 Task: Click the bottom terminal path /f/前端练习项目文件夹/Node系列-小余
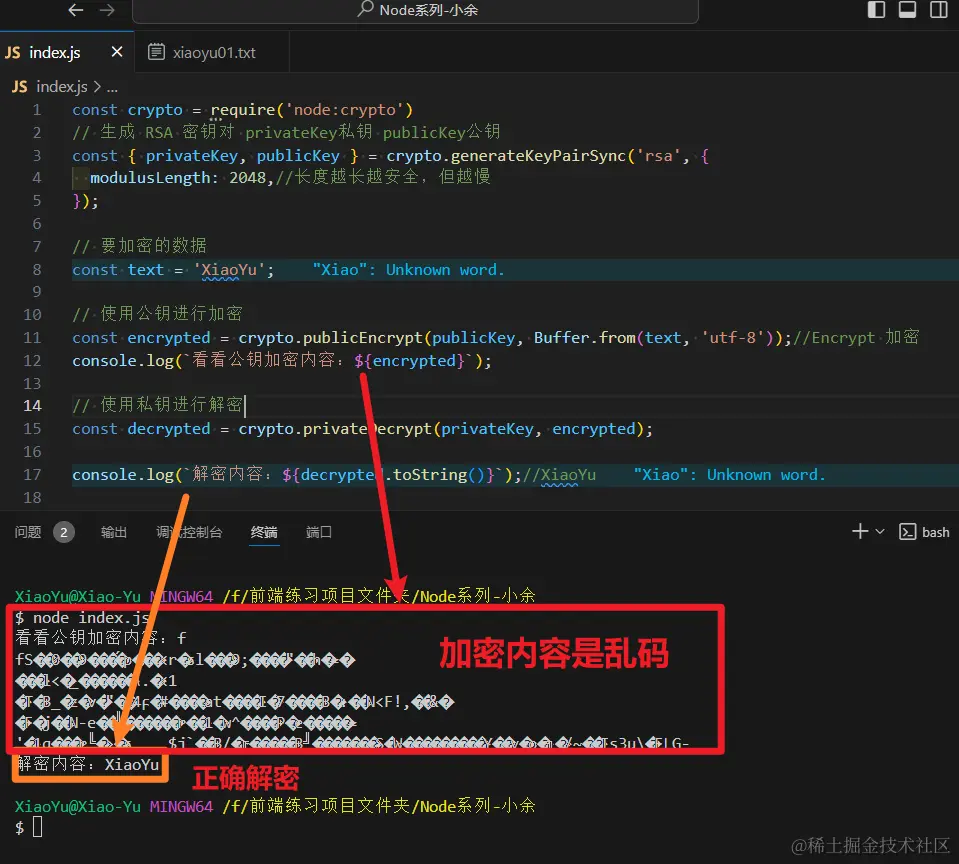(x=379, y=806)
